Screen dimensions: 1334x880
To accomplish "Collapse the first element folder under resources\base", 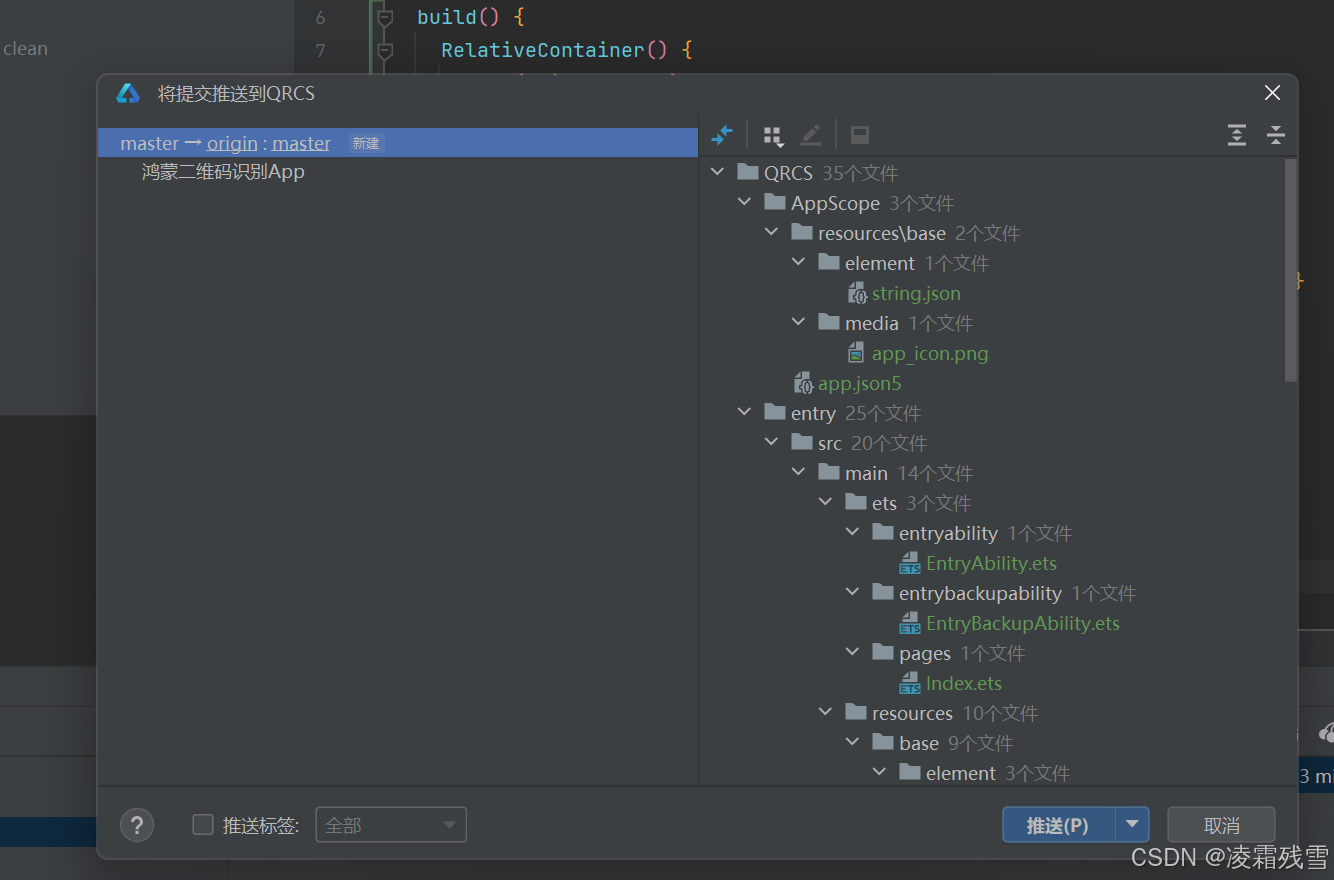I will 798,262.
